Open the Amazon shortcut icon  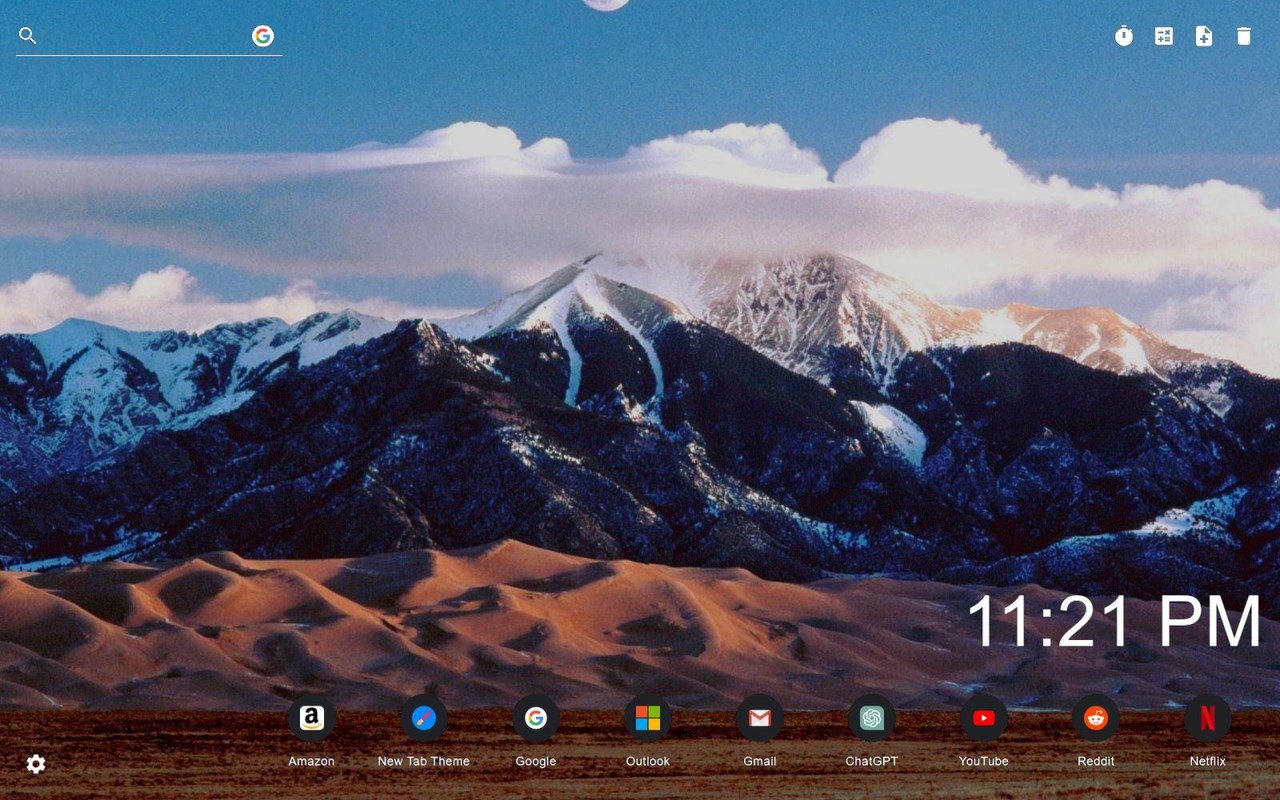pos(312,718)
